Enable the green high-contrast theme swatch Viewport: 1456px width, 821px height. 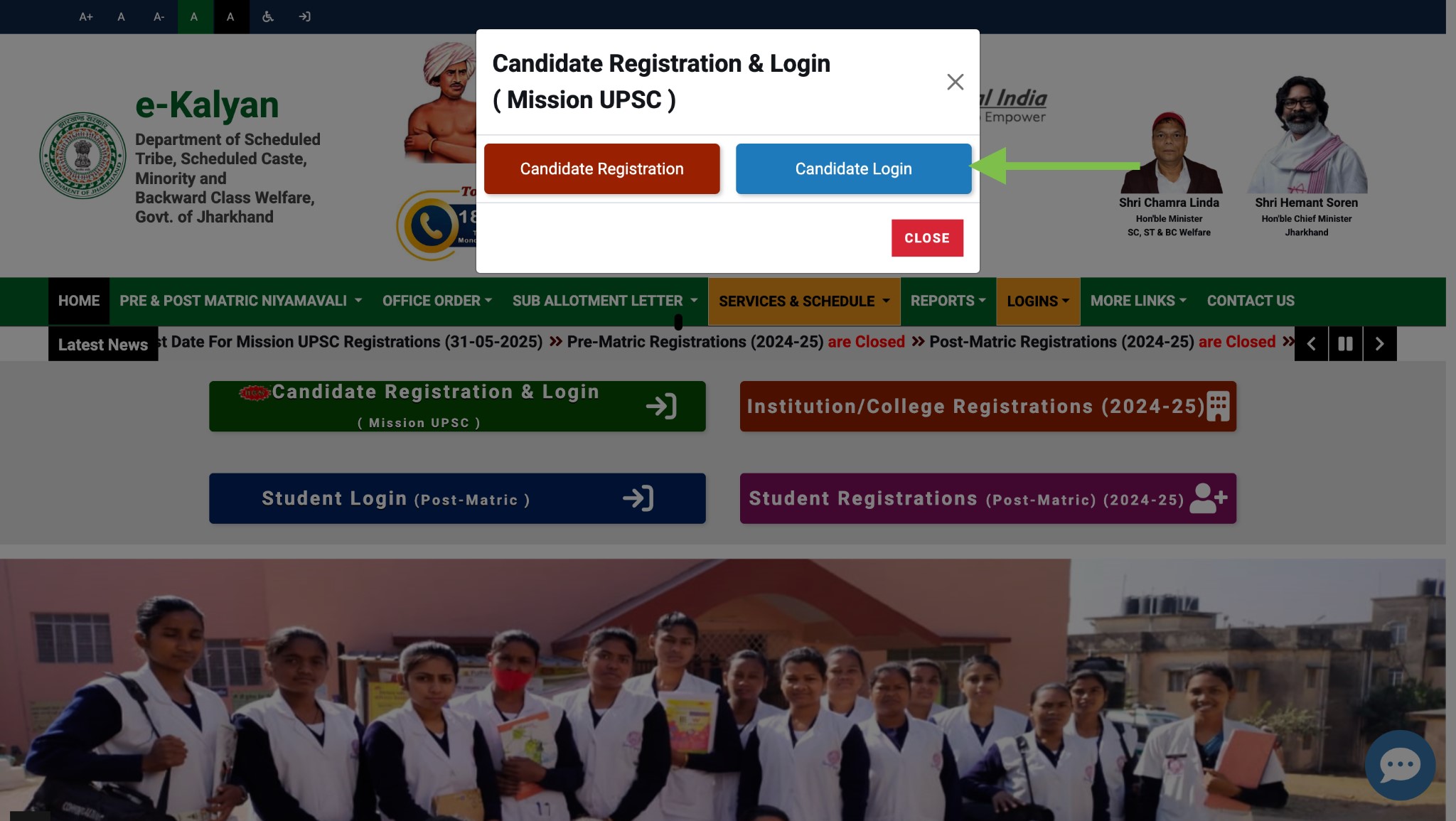[194, 16]
